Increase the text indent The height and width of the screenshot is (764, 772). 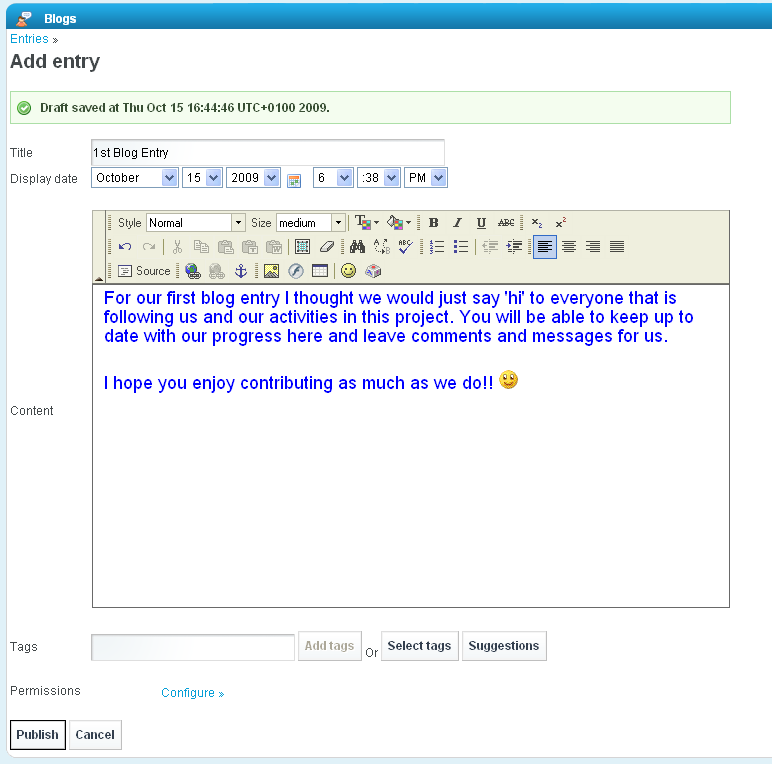514,247
